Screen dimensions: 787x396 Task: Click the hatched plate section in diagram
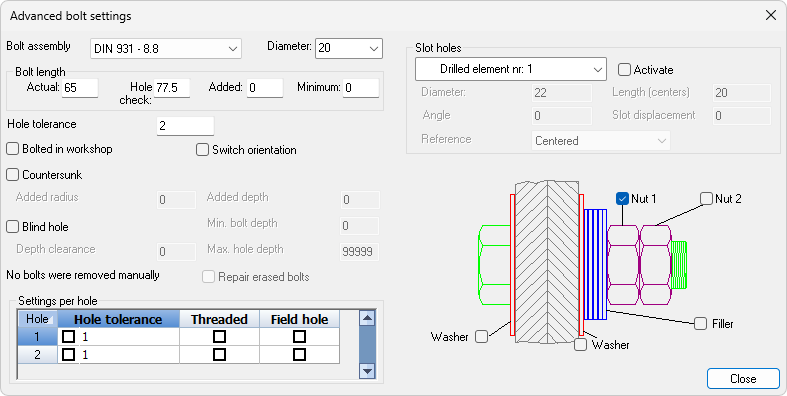pos(547,262)
